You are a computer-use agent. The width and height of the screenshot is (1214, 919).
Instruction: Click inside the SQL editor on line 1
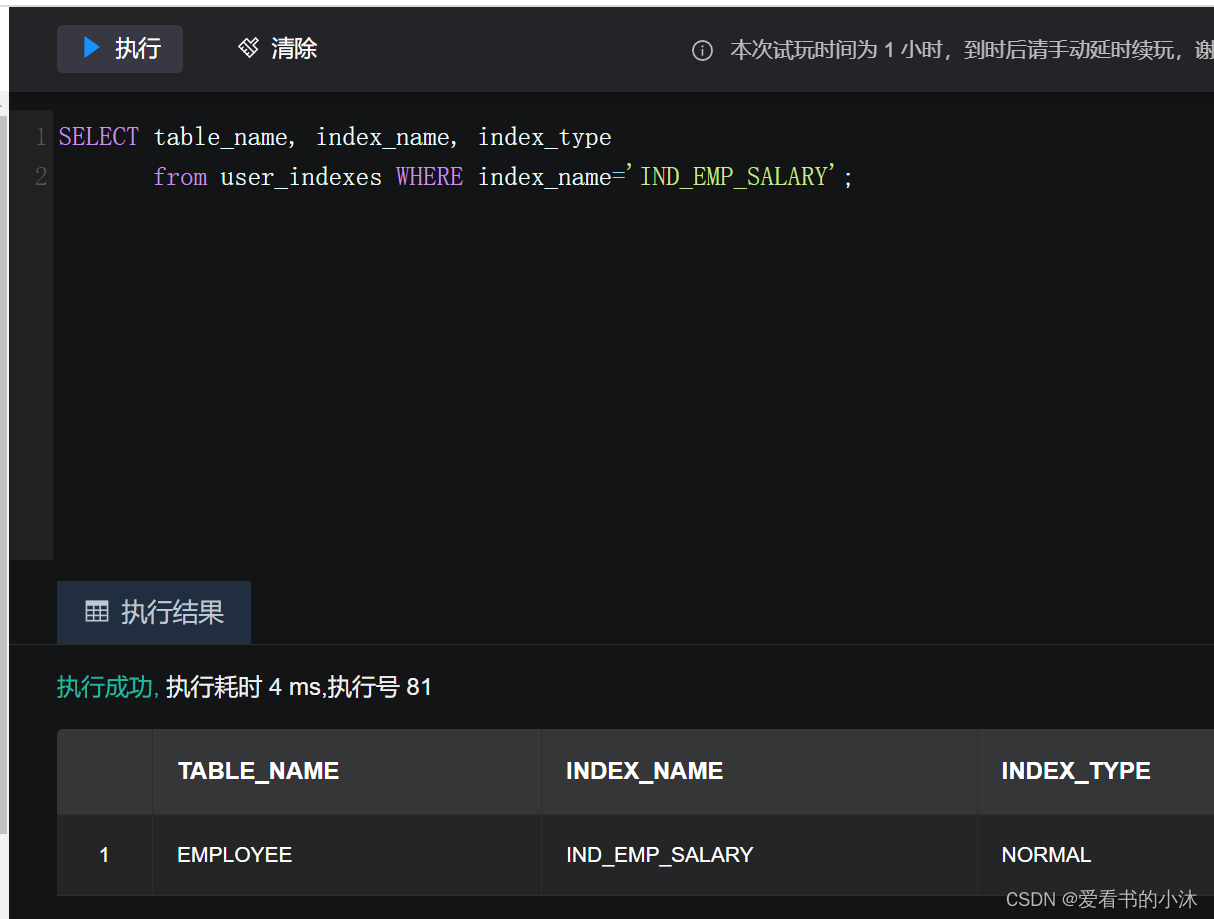pyautogui.click(x=632, y=137)
